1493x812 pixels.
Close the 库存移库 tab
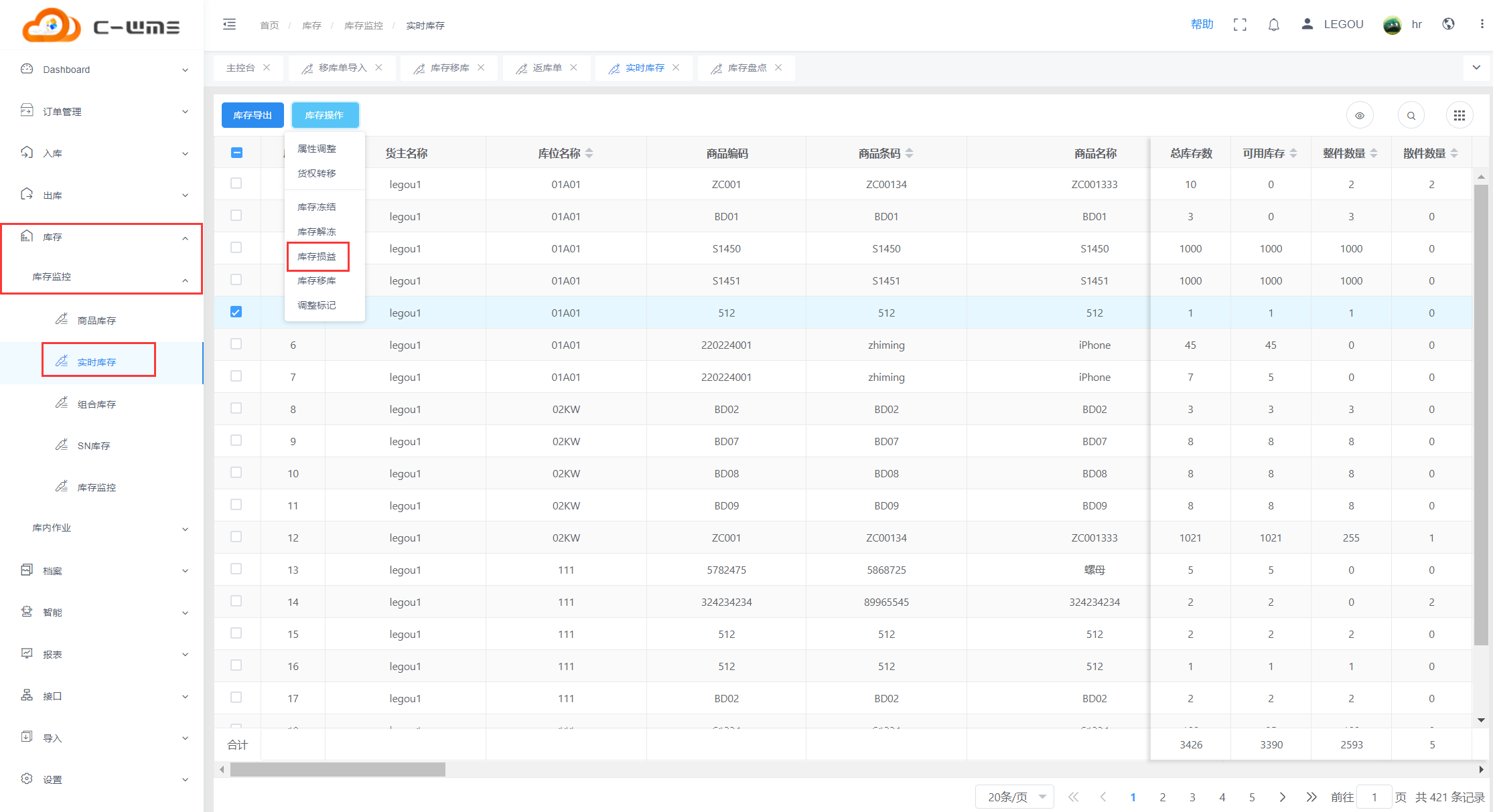481,68
